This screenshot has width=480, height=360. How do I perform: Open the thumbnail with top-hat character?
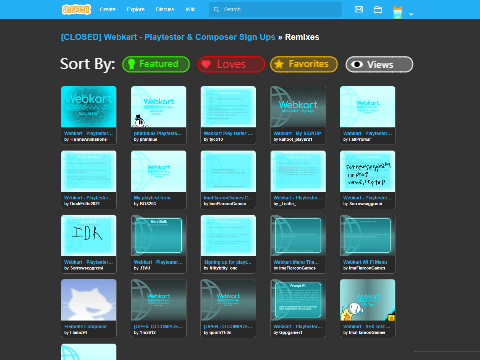coord(158,106)
